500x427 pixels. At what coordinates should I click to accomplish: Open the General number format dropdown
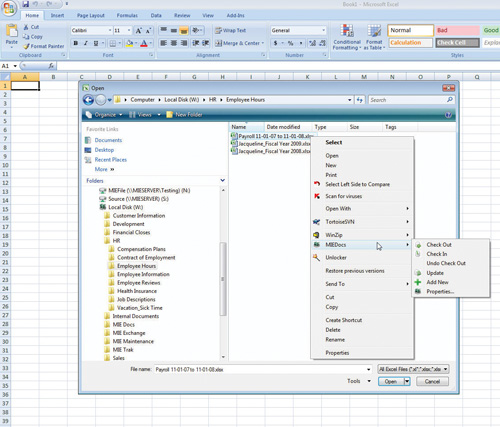click(323, 30)
